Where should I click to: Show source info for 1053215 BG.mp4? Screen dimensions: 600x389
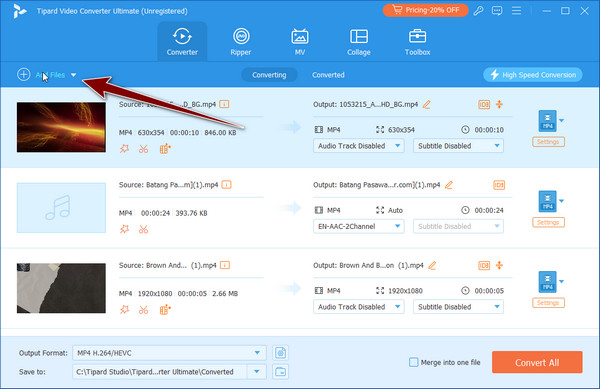[x=224, y=104]
